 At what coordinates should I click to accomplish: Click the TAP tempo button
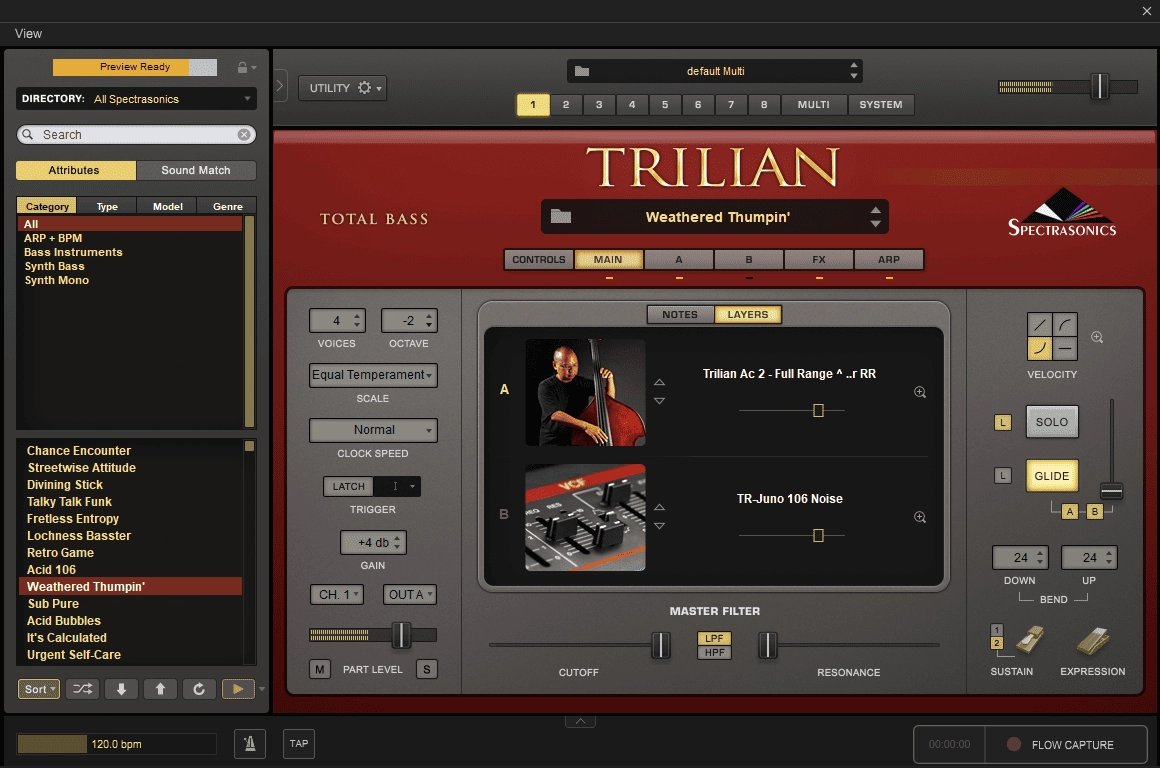(x=299, y=744)
